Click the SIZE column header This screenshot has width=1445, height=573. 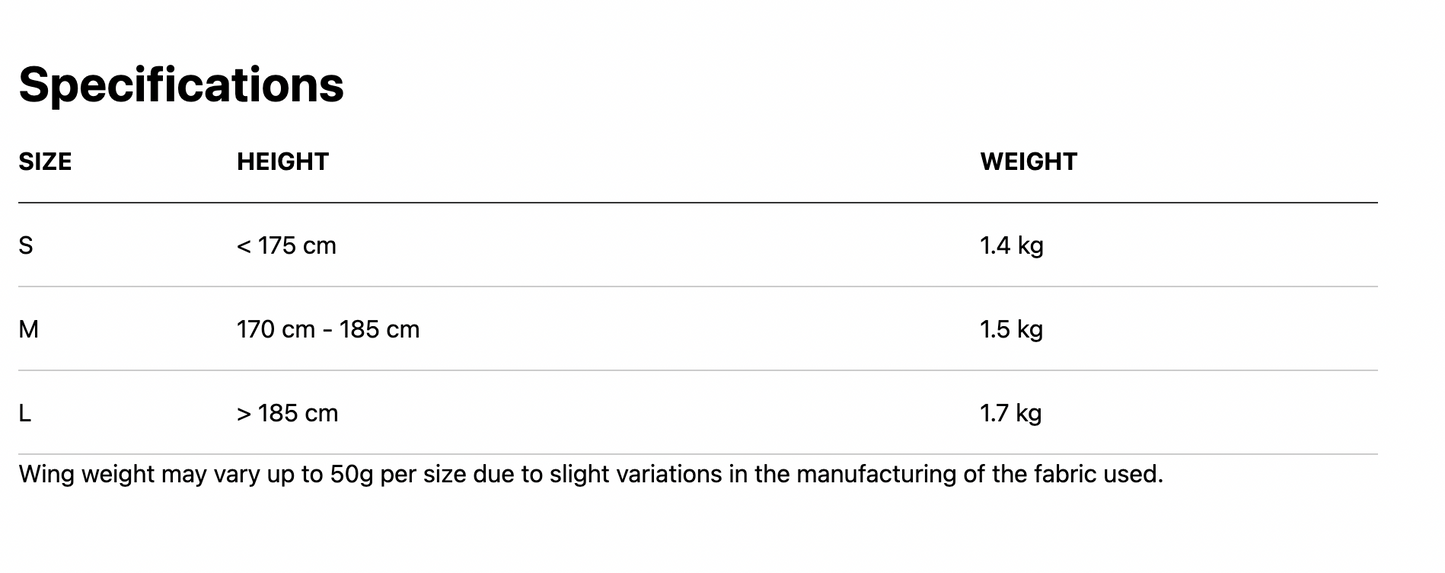(x=45, y=162)
